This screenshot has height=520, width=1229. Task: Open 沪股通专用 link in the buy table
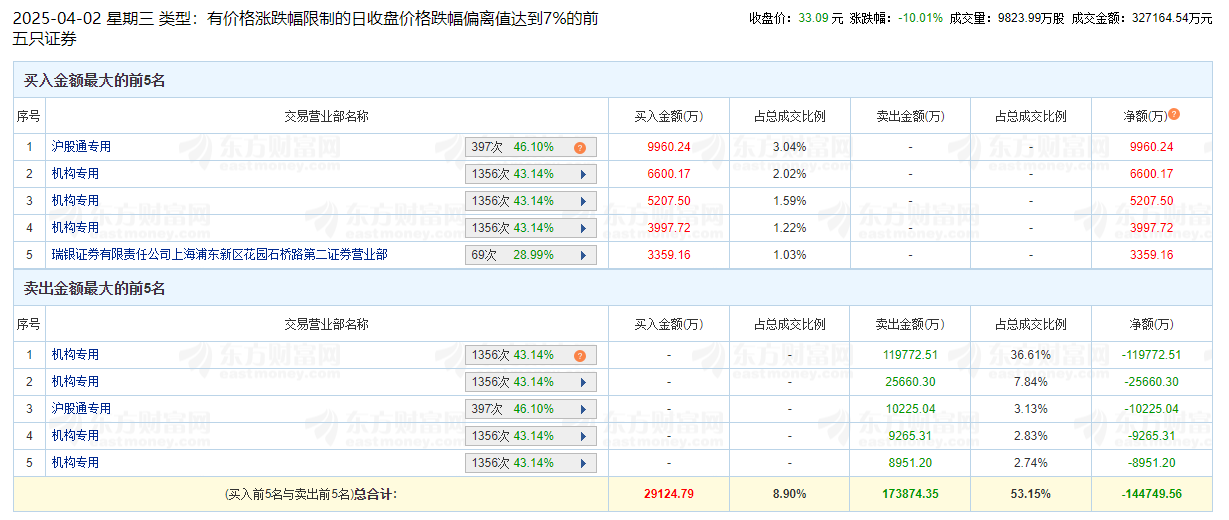coord(81,147)
